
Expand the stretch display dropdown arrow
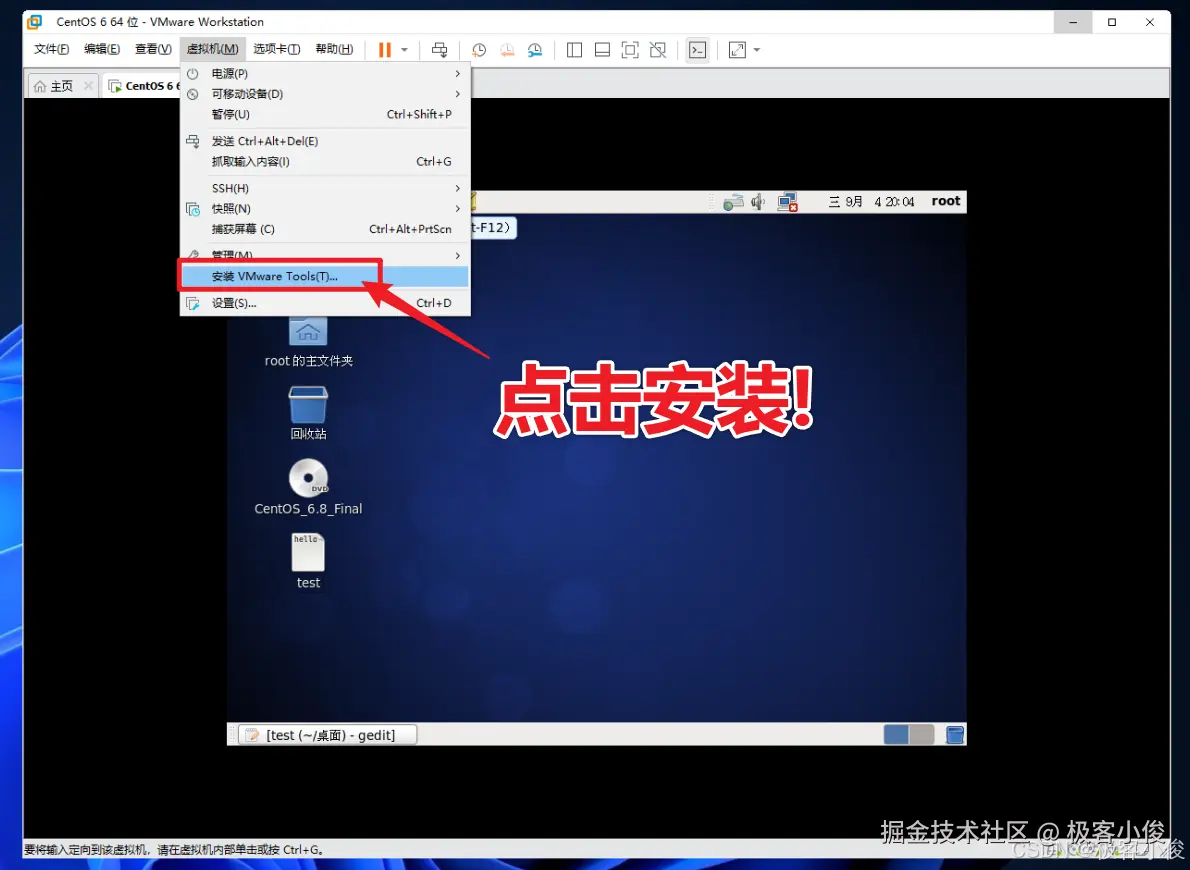(x=757, y=50)
